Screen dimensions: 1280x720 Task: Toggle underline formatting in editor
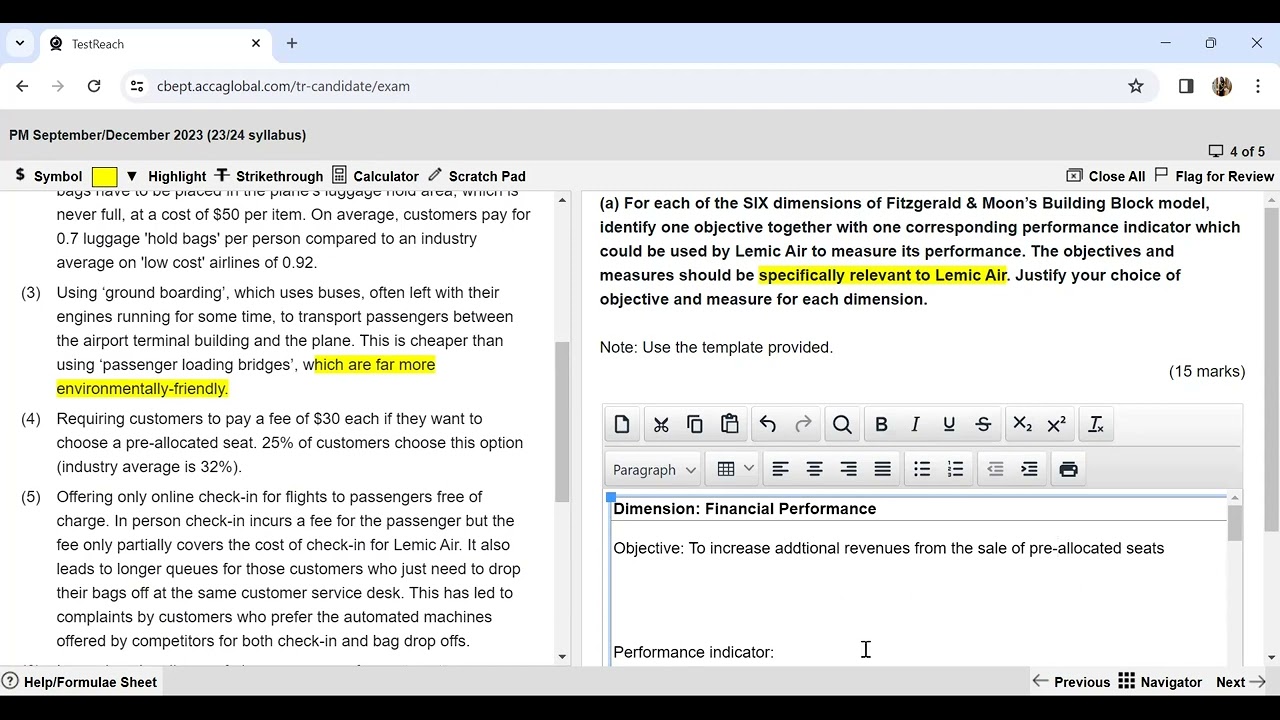click(x=949, y=424)
